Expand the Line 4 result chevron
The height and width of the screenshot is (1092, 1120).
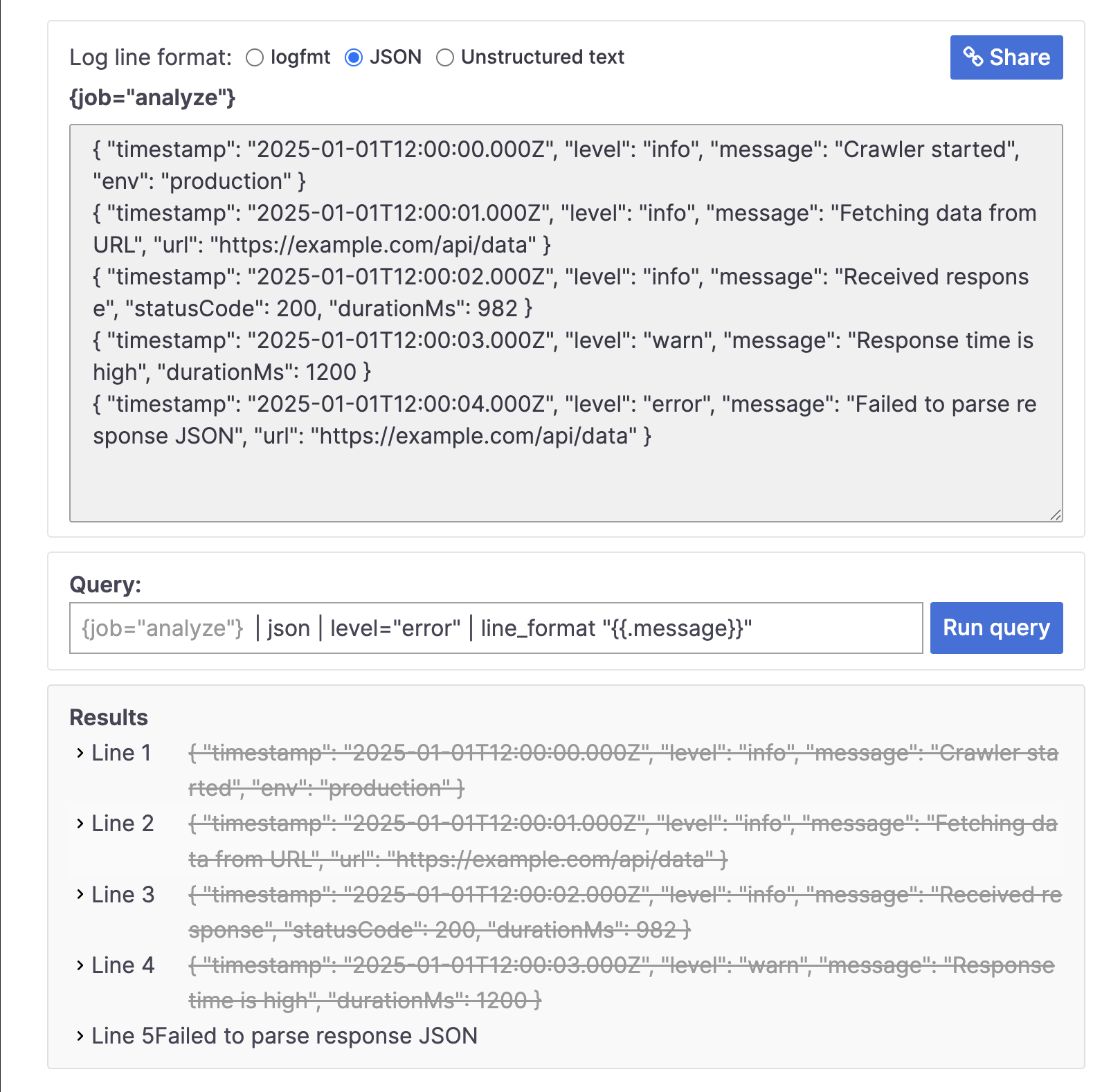(80, 965)
